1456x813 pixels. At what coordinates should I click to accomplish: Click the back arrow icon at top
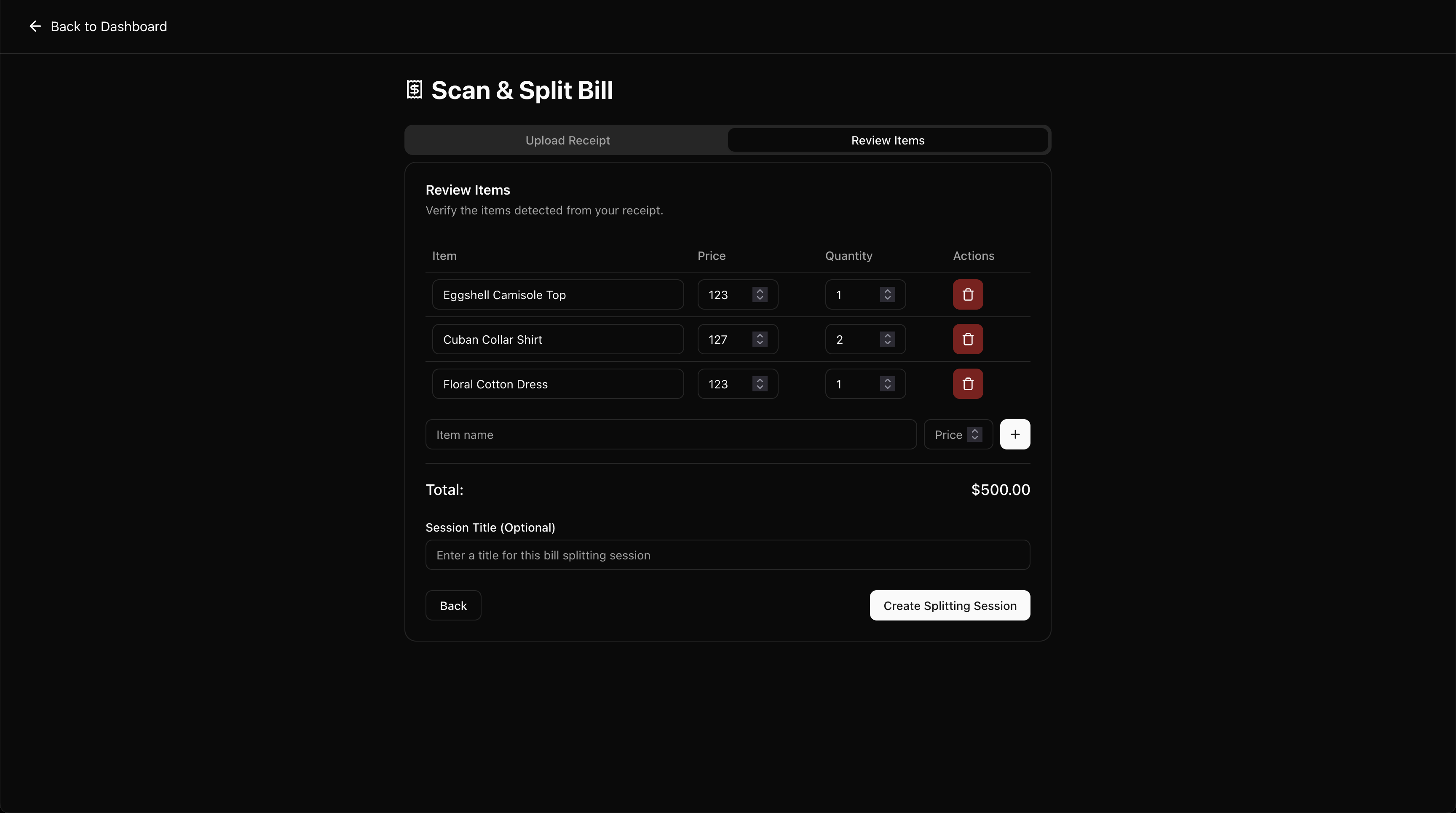(35, 27)
